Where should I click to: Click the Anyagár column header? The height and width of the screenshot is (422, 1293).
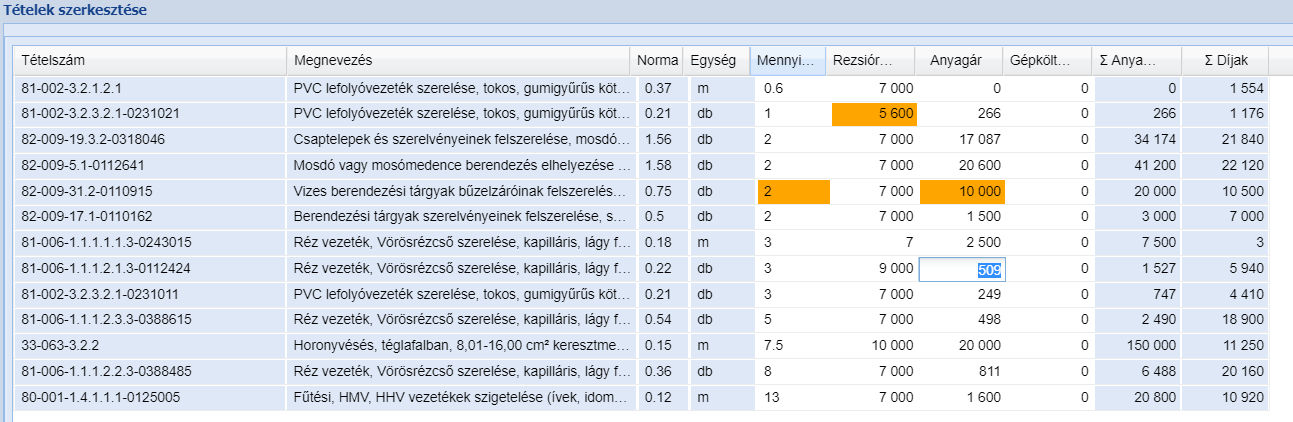pos(959,61)
